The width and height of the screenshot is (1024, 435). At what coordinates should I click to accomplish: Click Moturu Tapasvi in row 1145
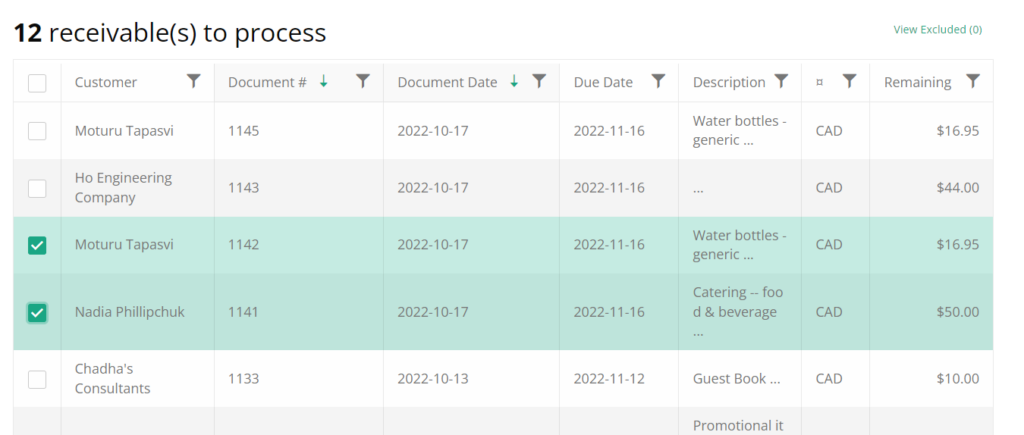coord(124,131)
